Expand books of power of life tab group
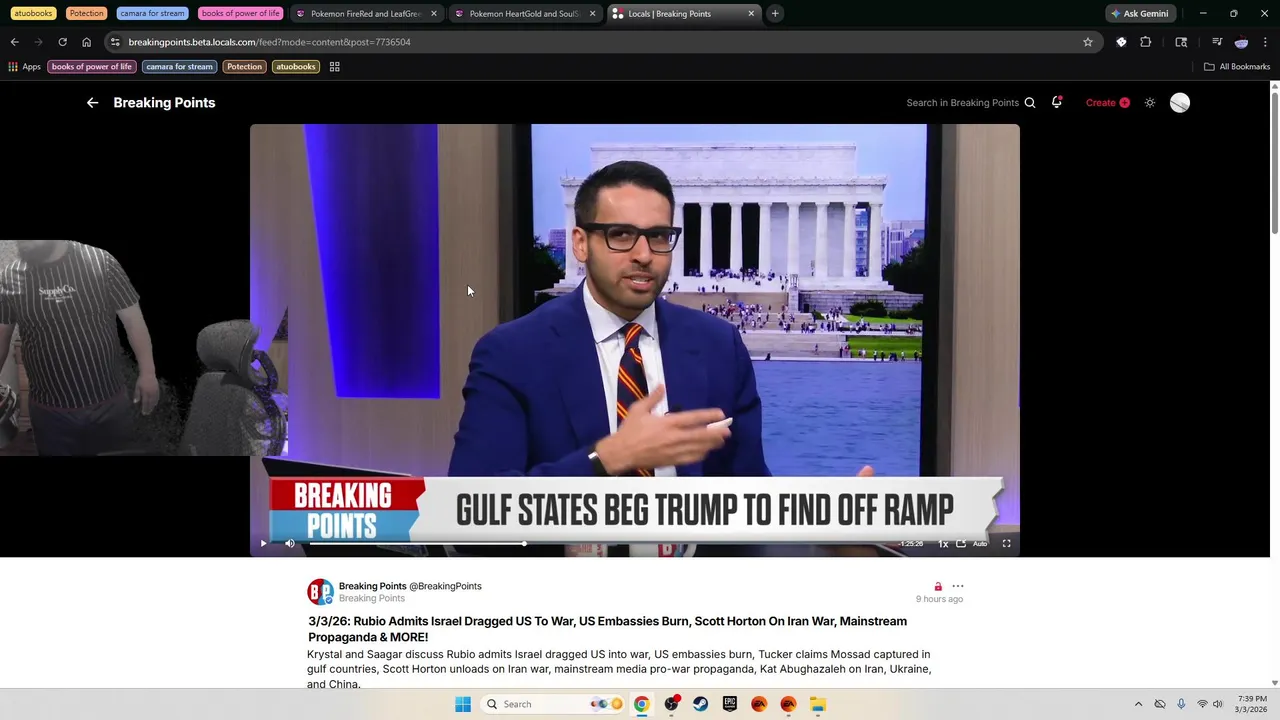This screenshot has width=1280, height=720. click(240, 14)
